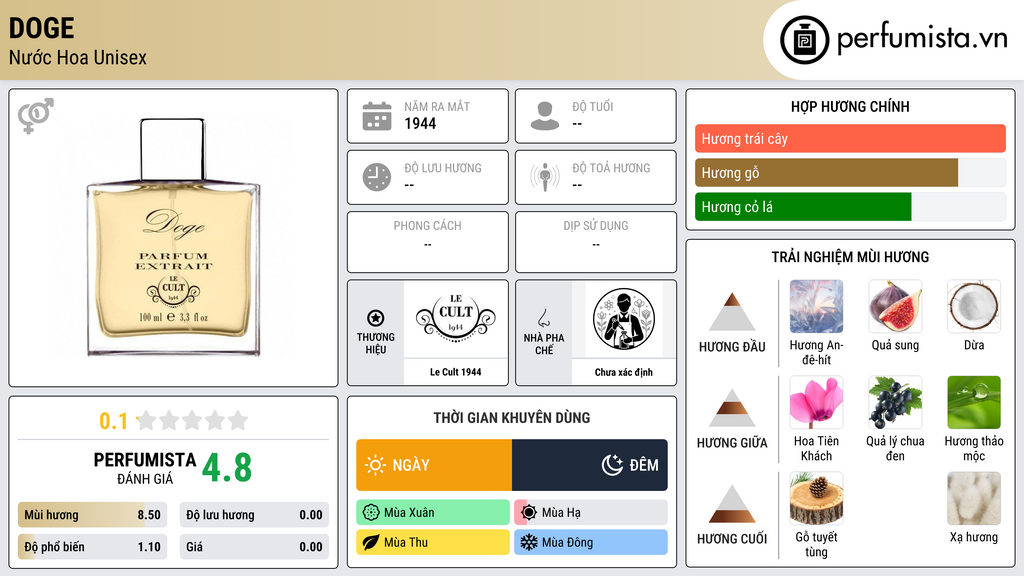Click the Le Cult 1944 brand name link
This screenshot has width=1024, height=576.
[x=456, y=372]
